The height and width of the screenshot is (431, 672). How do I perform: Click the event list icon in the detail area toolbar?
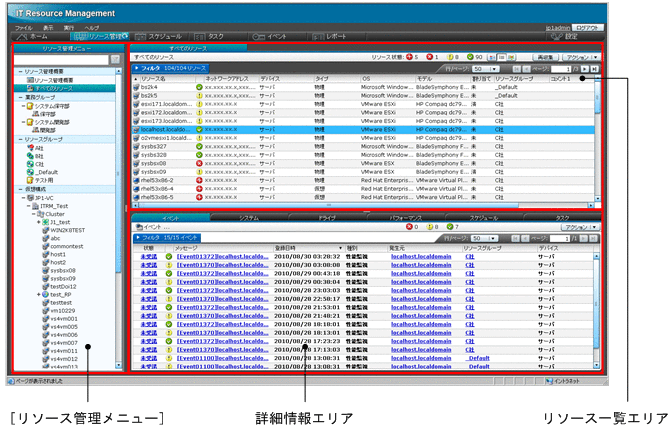[139, 227]
